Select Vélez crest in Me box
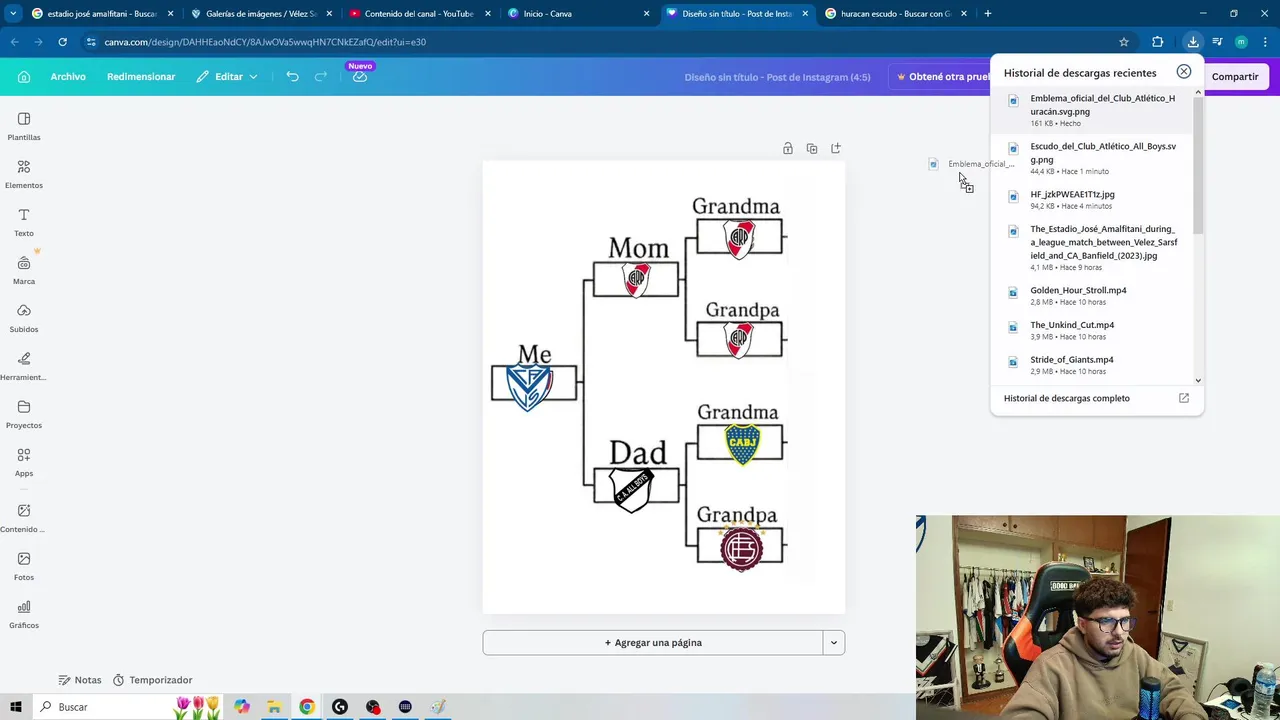 (x=529, y=386)
